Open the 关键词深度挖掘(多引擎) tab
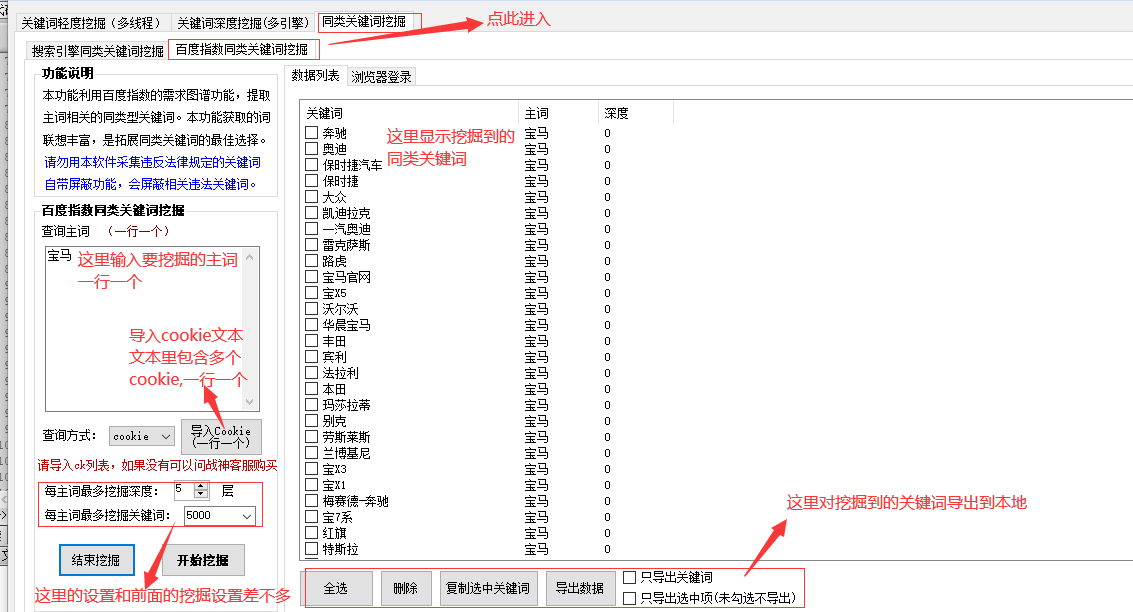 [243, 22]
